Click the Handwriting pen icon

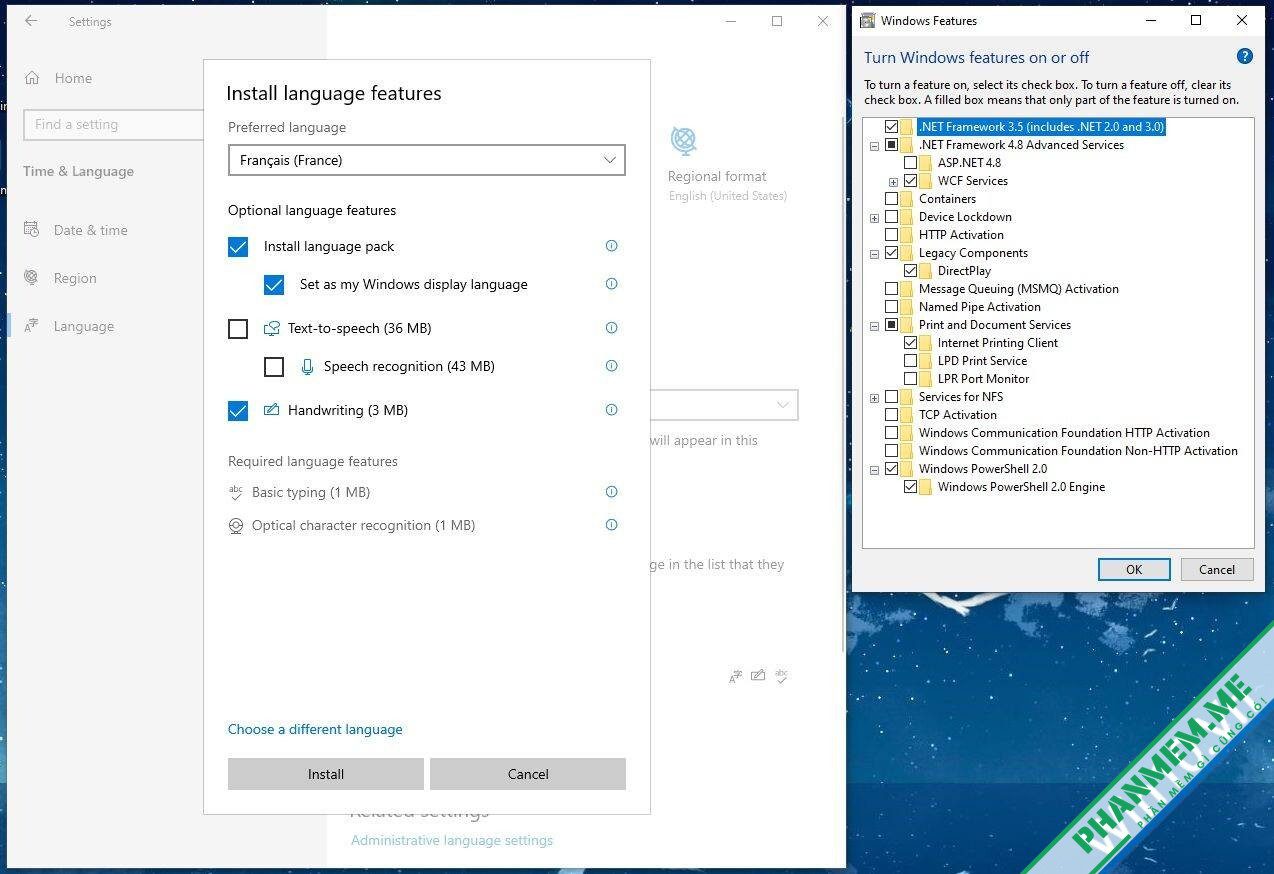(271, 410)
